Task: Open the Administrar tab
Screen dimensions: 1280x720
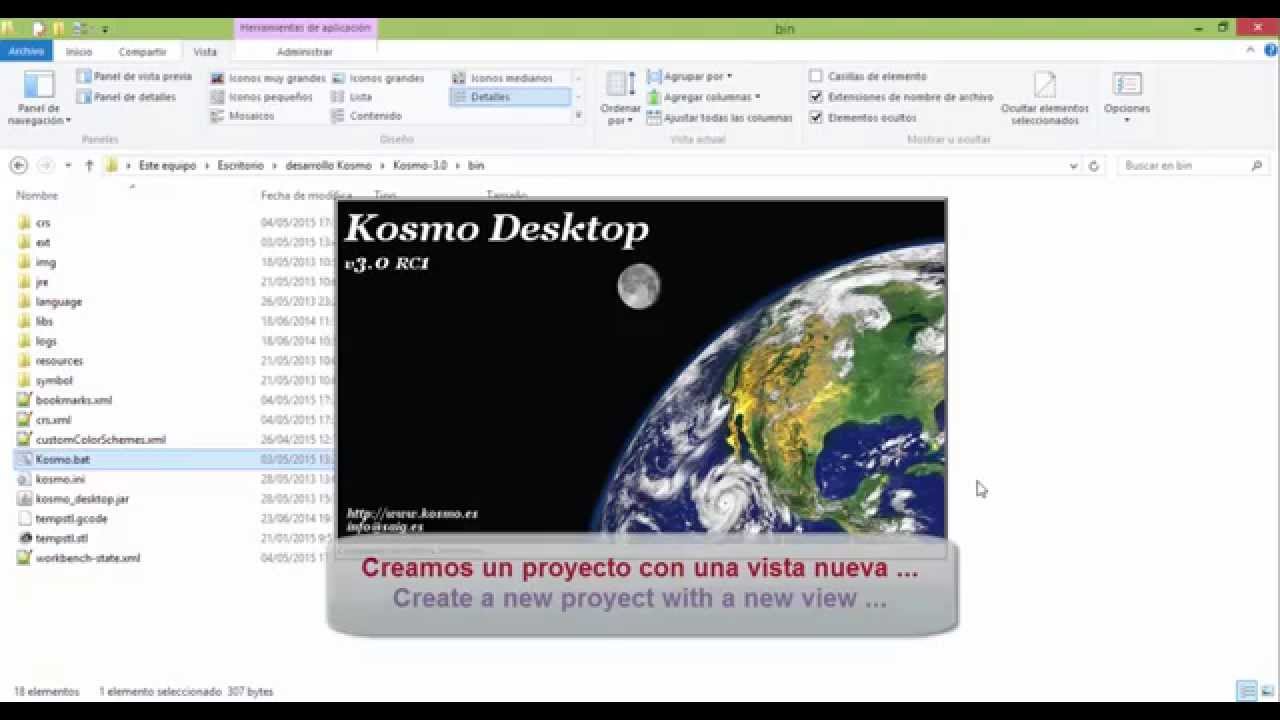Action: [305, 52]
